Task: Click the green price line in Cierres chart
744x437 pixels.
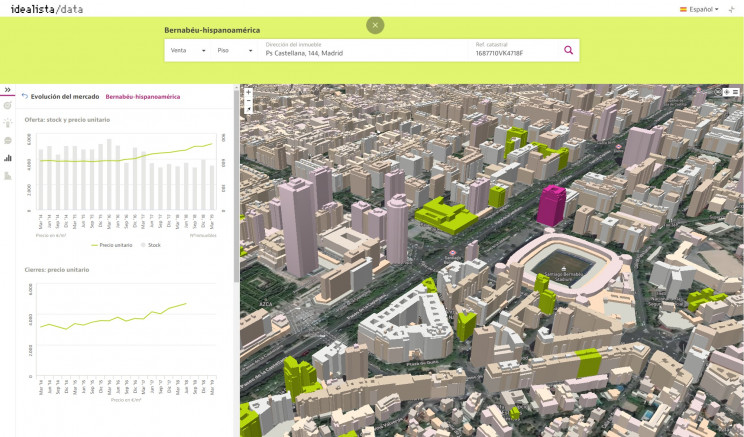Action: tap(113, 317)
